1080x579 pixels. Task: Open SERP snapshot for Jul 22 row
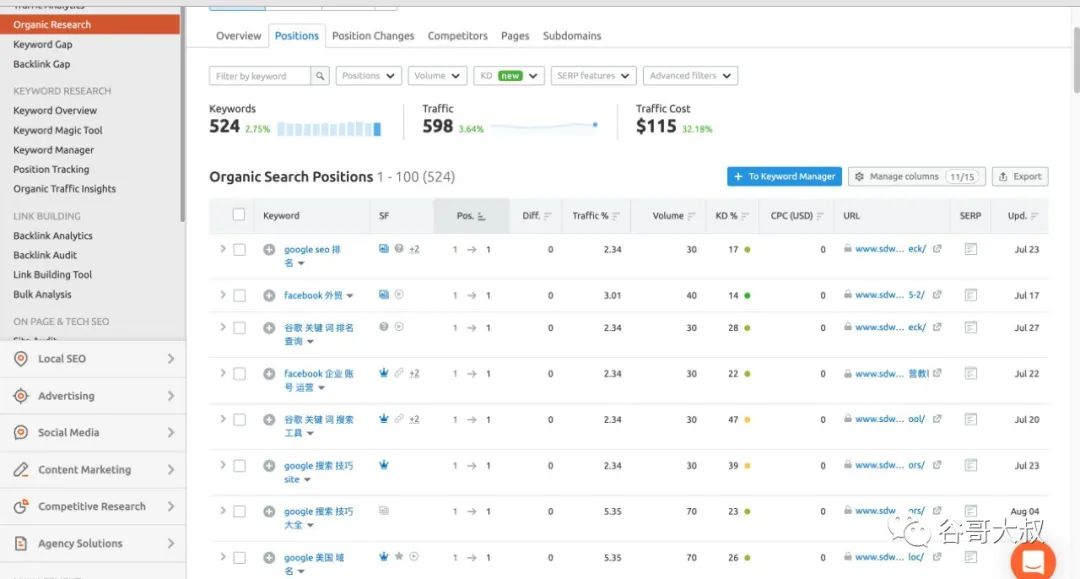tap(970, 374)
